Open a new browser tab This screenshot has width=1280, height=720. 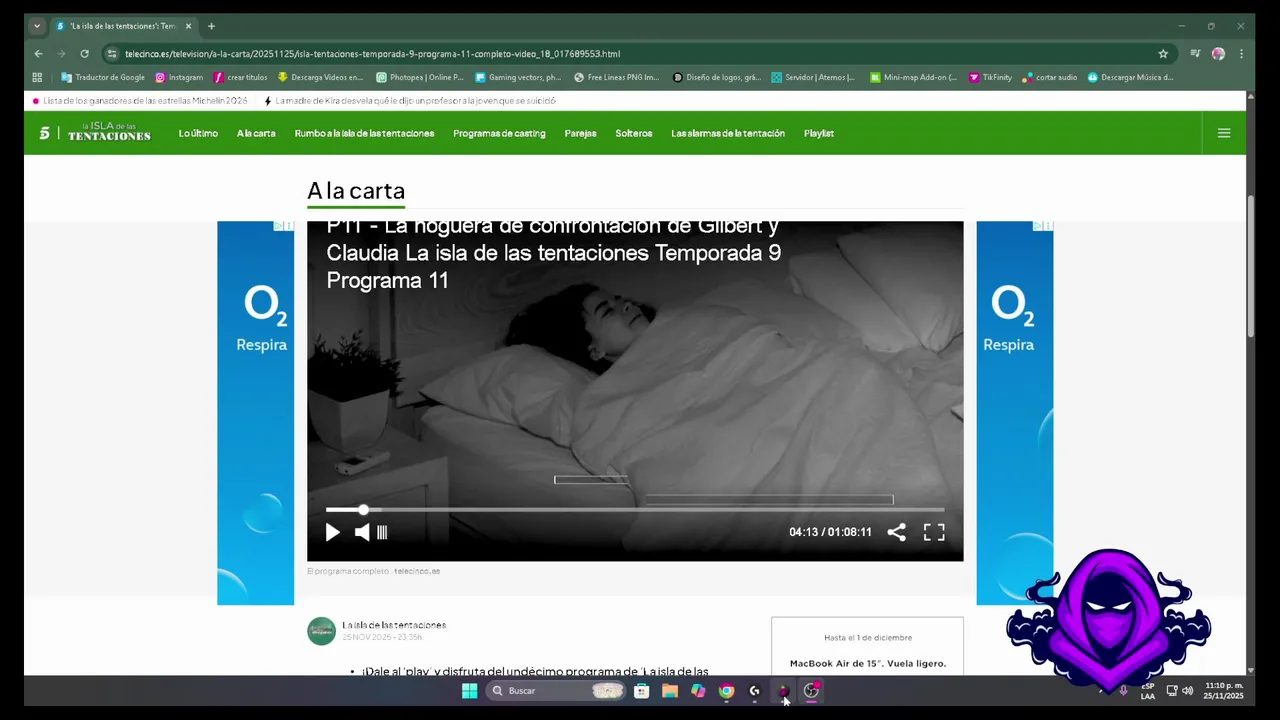[x=211, y=26]
